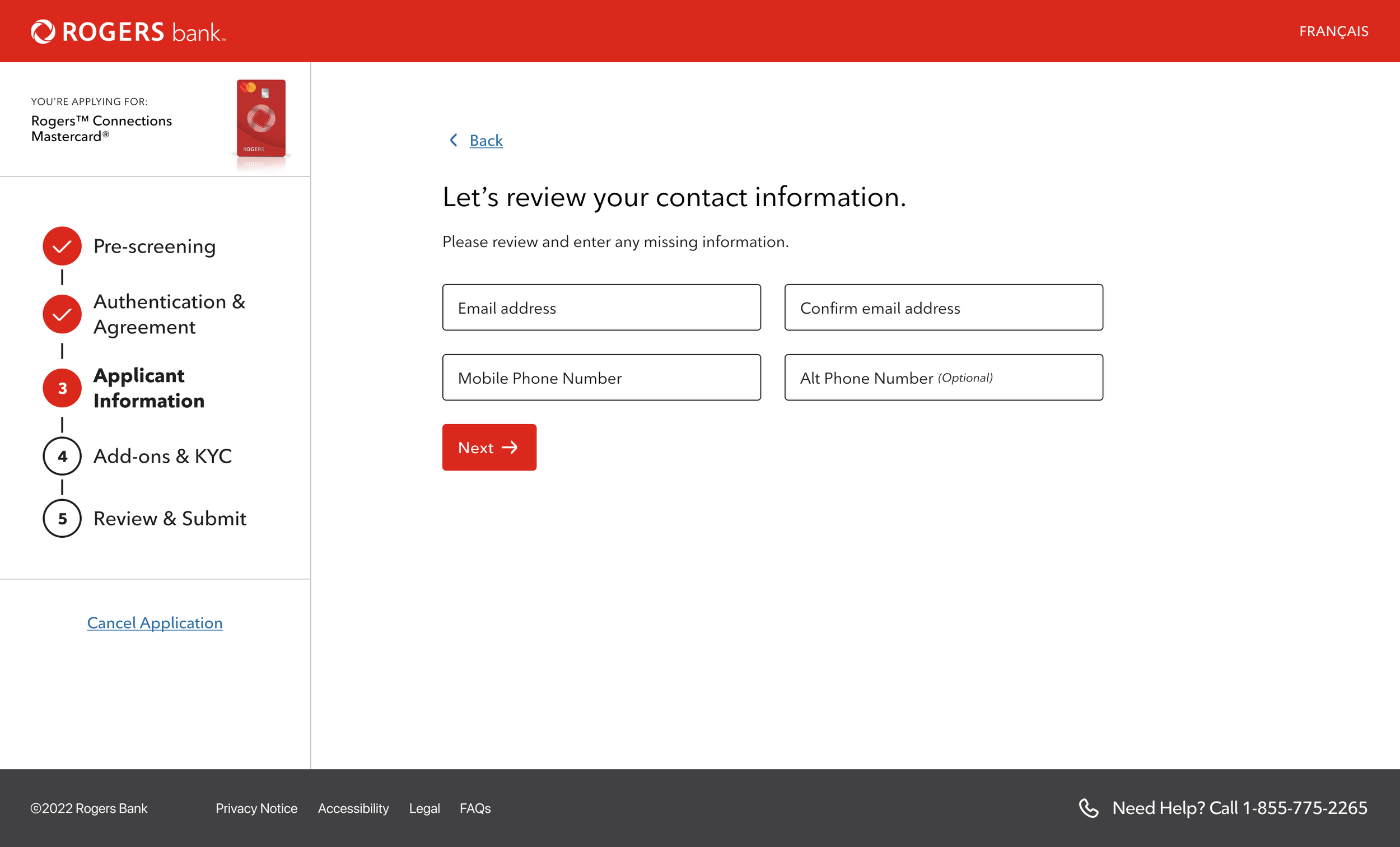Click the Next button

pos(489,448)
